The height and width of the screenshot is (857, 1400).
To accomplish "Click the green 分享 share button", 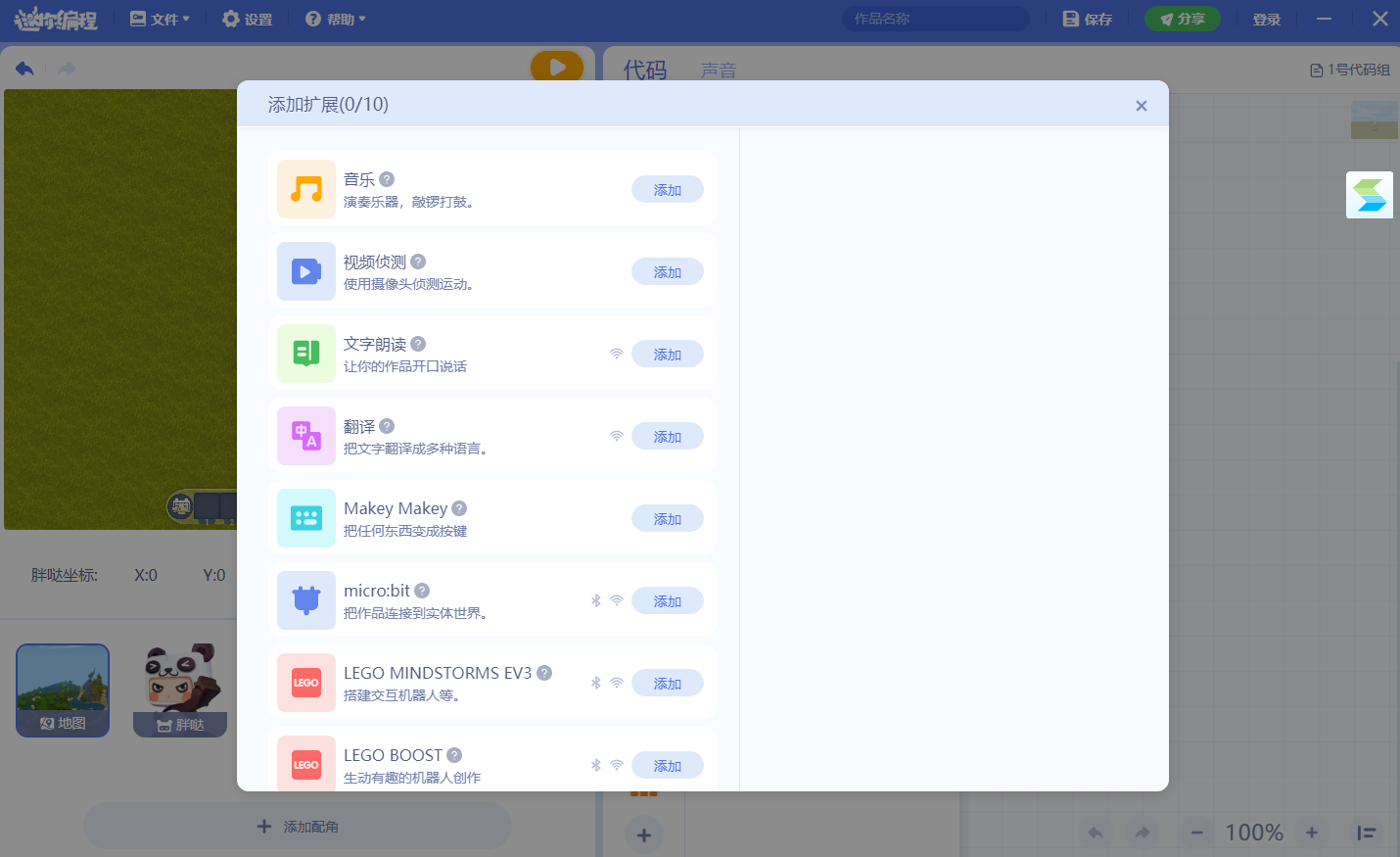I will (1183, 19).
